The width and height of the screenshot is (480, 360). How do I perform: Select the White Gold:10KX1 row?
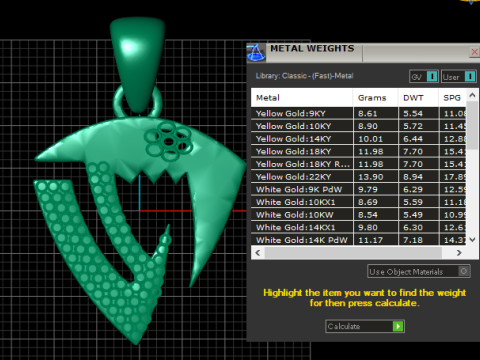click(359, 202)
